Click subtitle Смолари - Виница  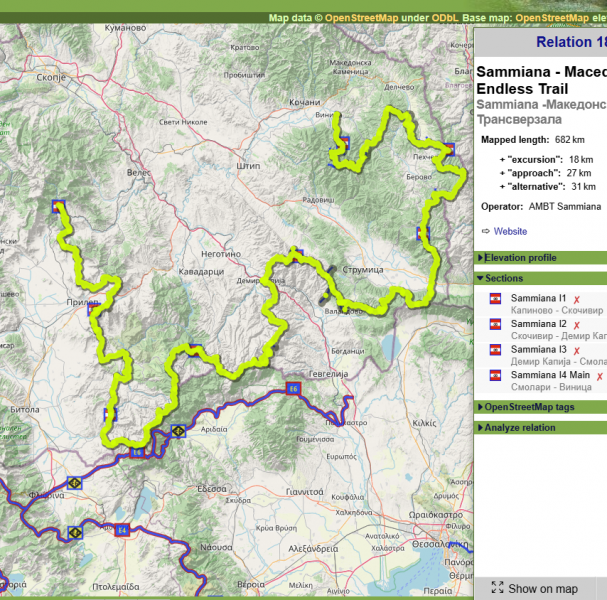point(551,387)
